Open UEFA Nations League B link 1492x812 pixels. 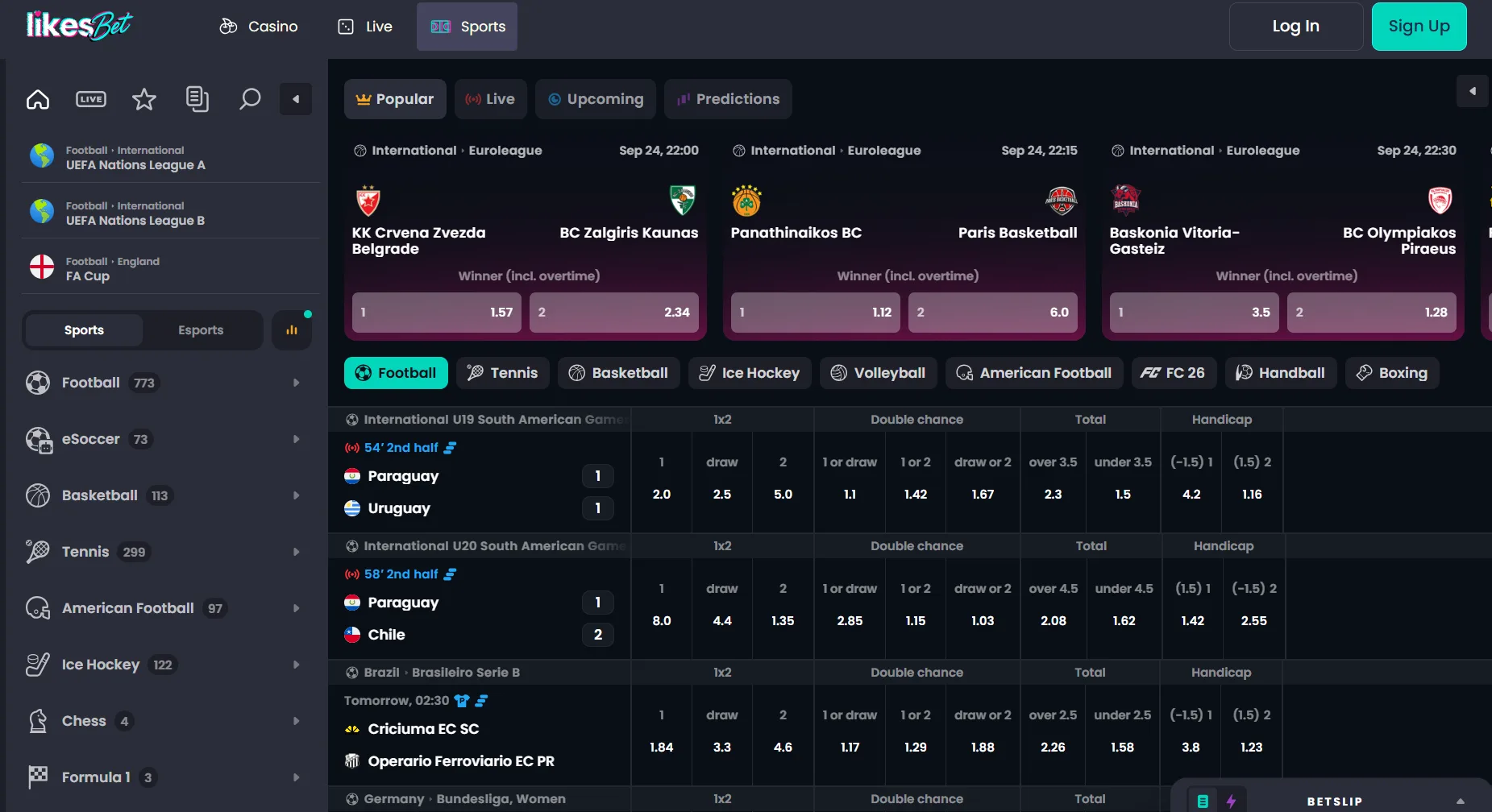pos(171,213)
